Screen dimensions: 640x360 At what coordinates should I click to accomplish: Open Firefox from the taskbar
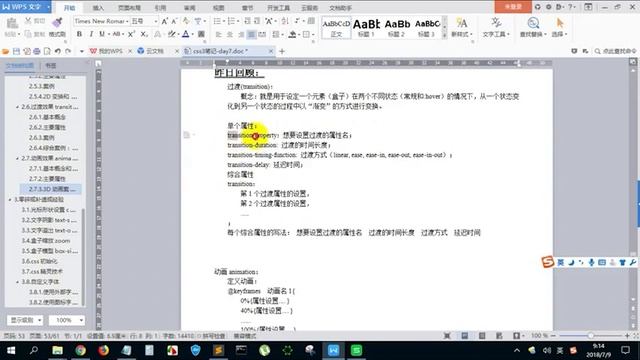tap(103, 350)
